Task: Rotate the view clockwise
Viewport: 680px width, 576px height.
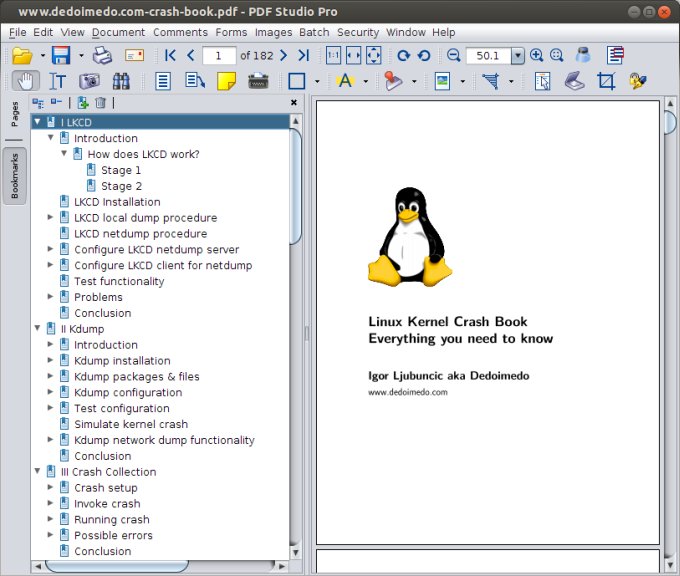Action: (x=404, y=56)
